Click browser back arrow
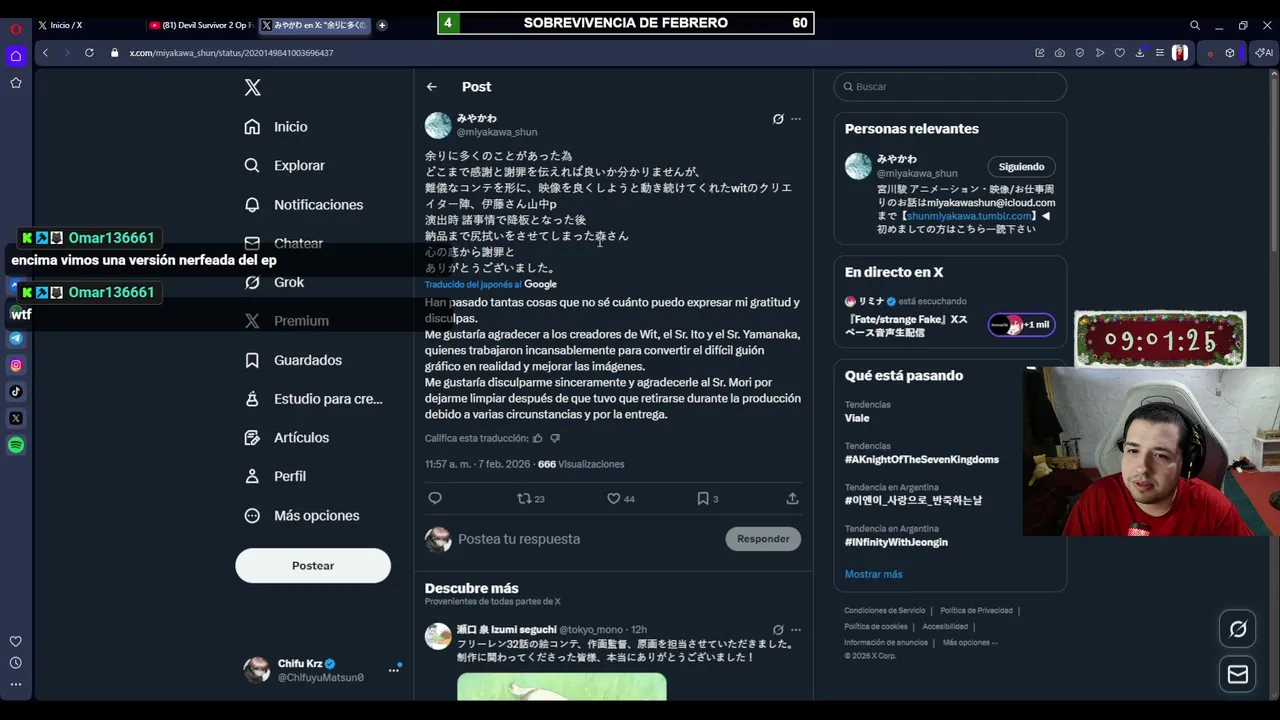 click(x=45, y=53)
